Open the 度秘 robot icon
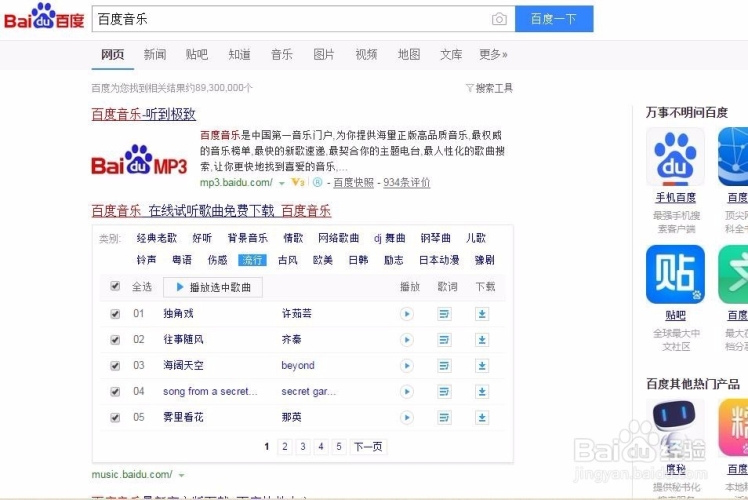 point(675,428)
